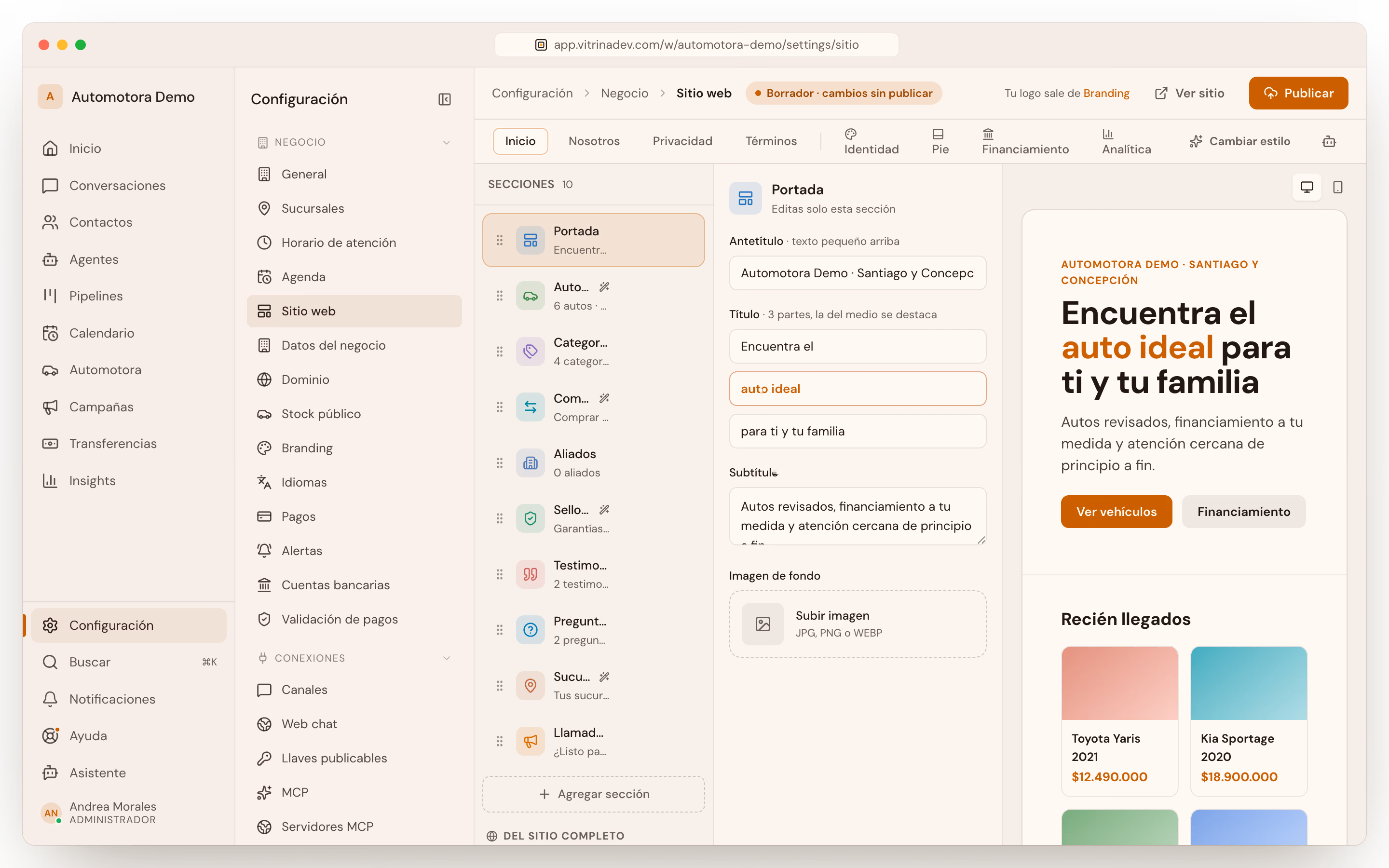Open the Toyota Yaris 2021 card
Screen dimensions: 1389x868
click(1119, 721)
